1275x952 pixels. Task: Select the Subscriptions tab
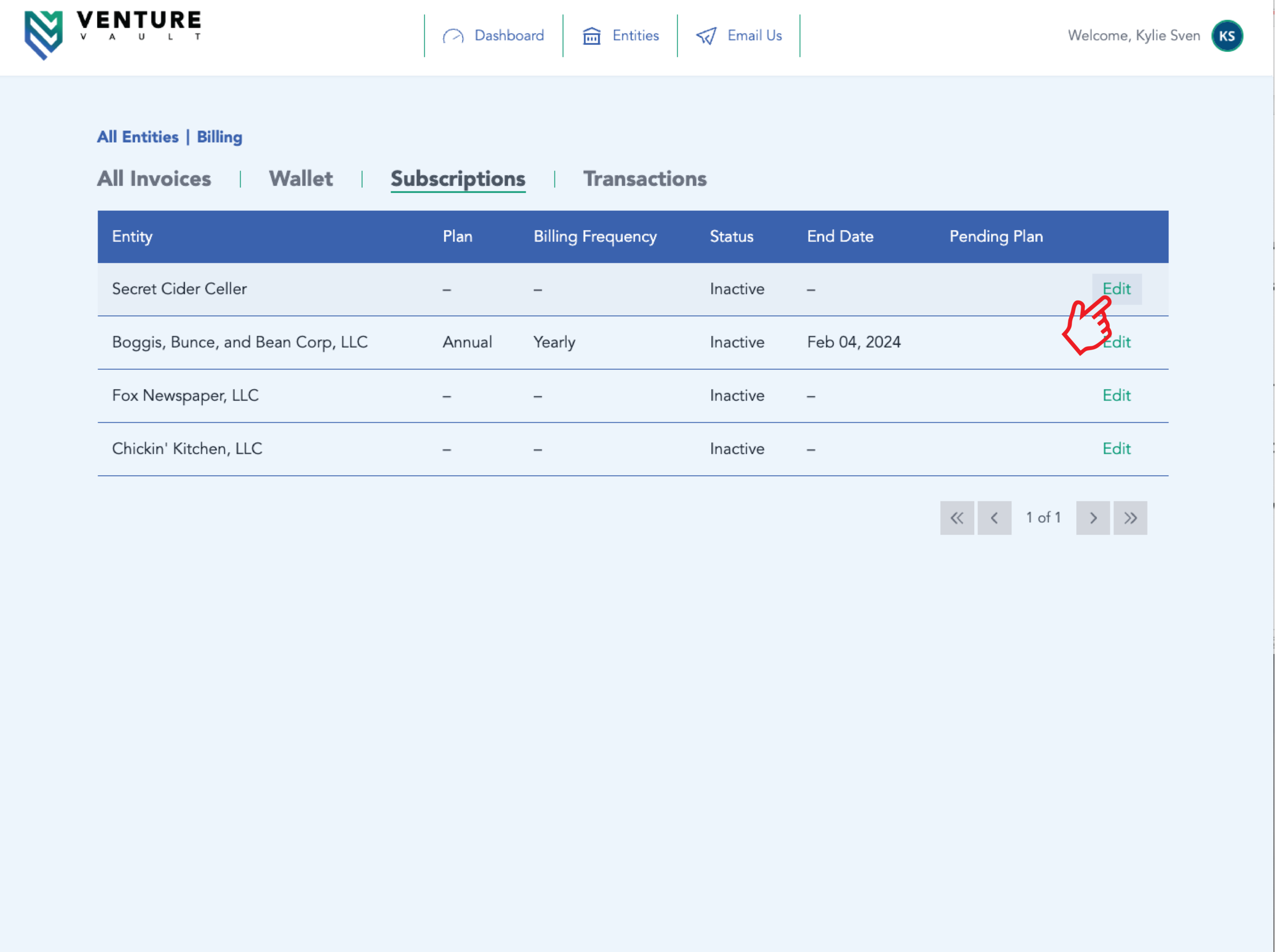(x=458, y=179)
